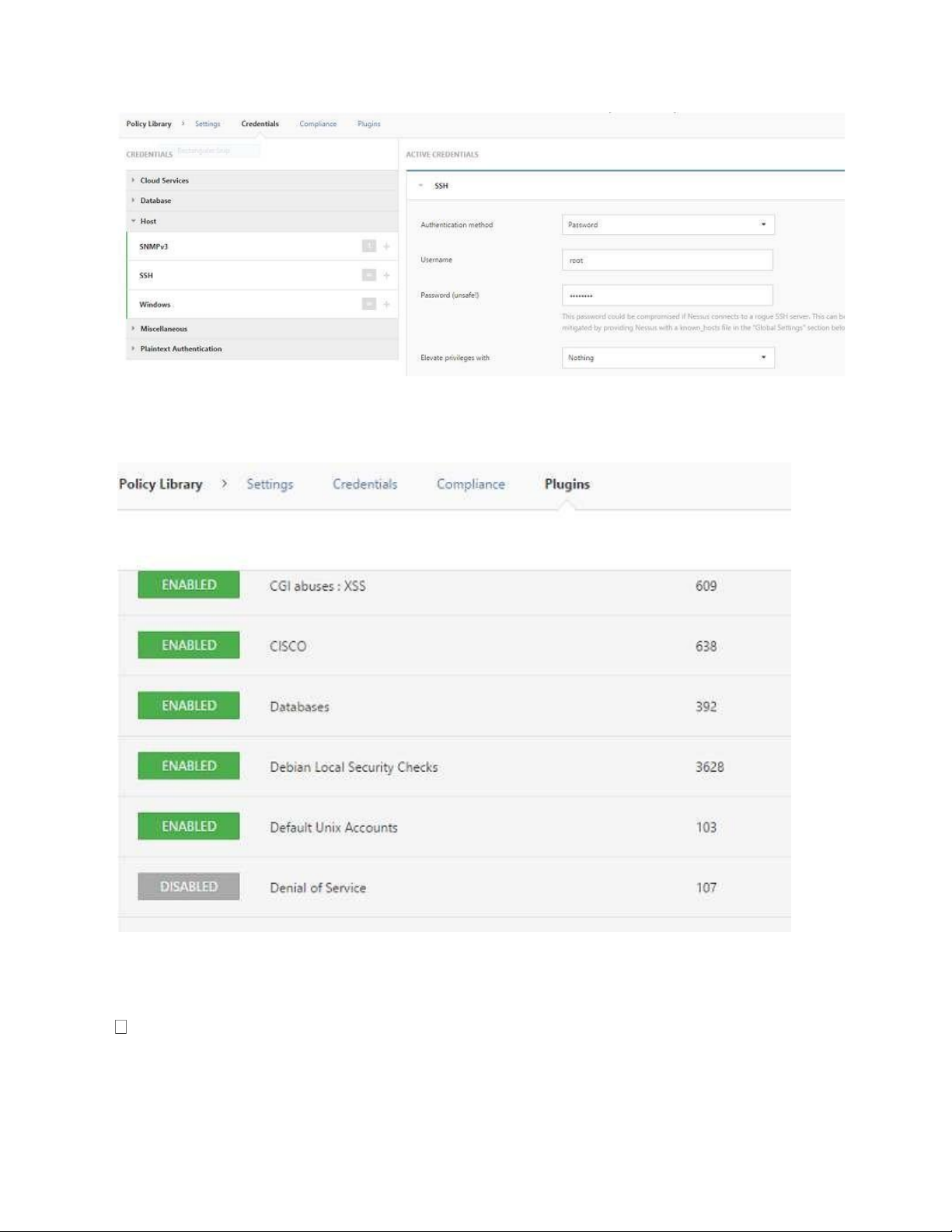Click plugin count 609
The image size is (952, 1232).
(x=706, y=586)
